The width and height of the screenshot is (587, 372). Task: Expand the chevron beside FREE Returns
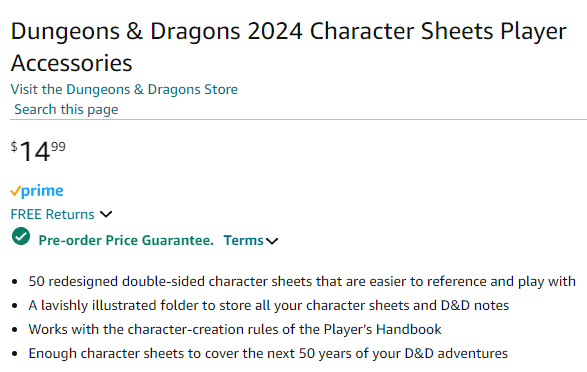click(106, 214)
